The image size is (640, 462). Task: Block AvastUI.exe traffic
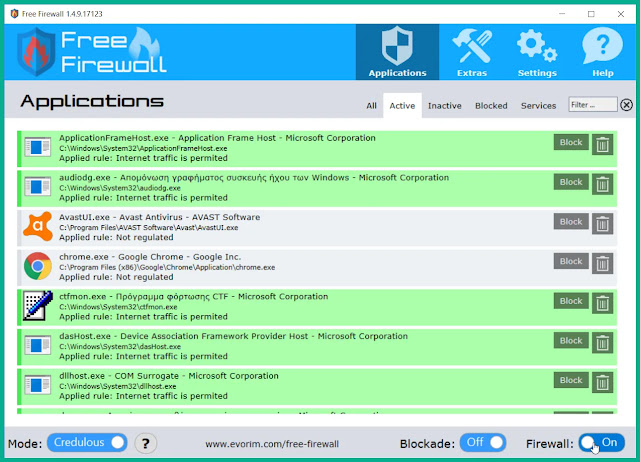point(571,221)
